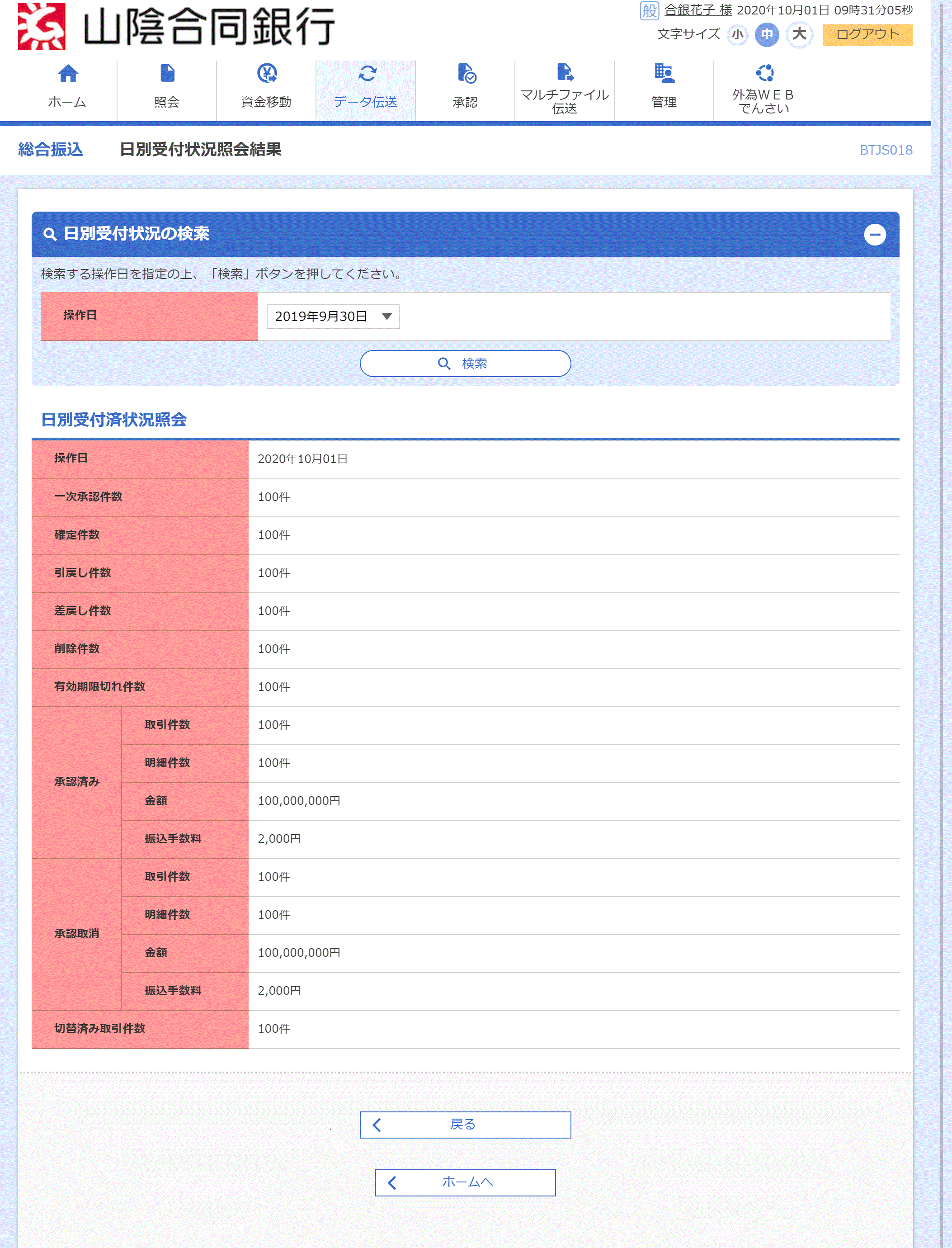Image resolution: width=952 pixels, height=1248 pixels.
Task: Click the San-in Godo Bank logo
Action: [x=176, y=26]
